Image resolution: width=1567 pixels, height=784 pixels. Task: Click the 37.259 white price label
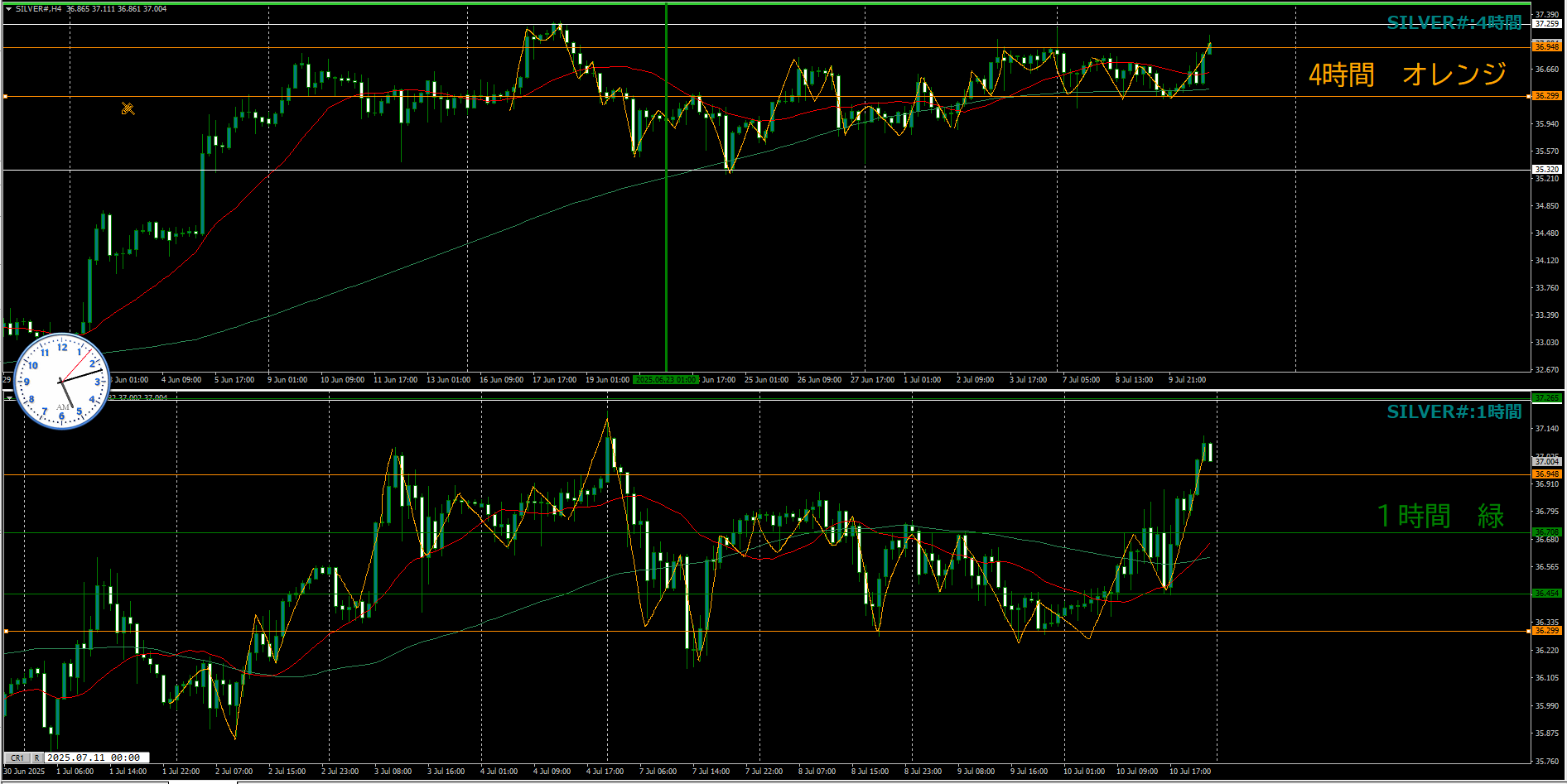1546,24
